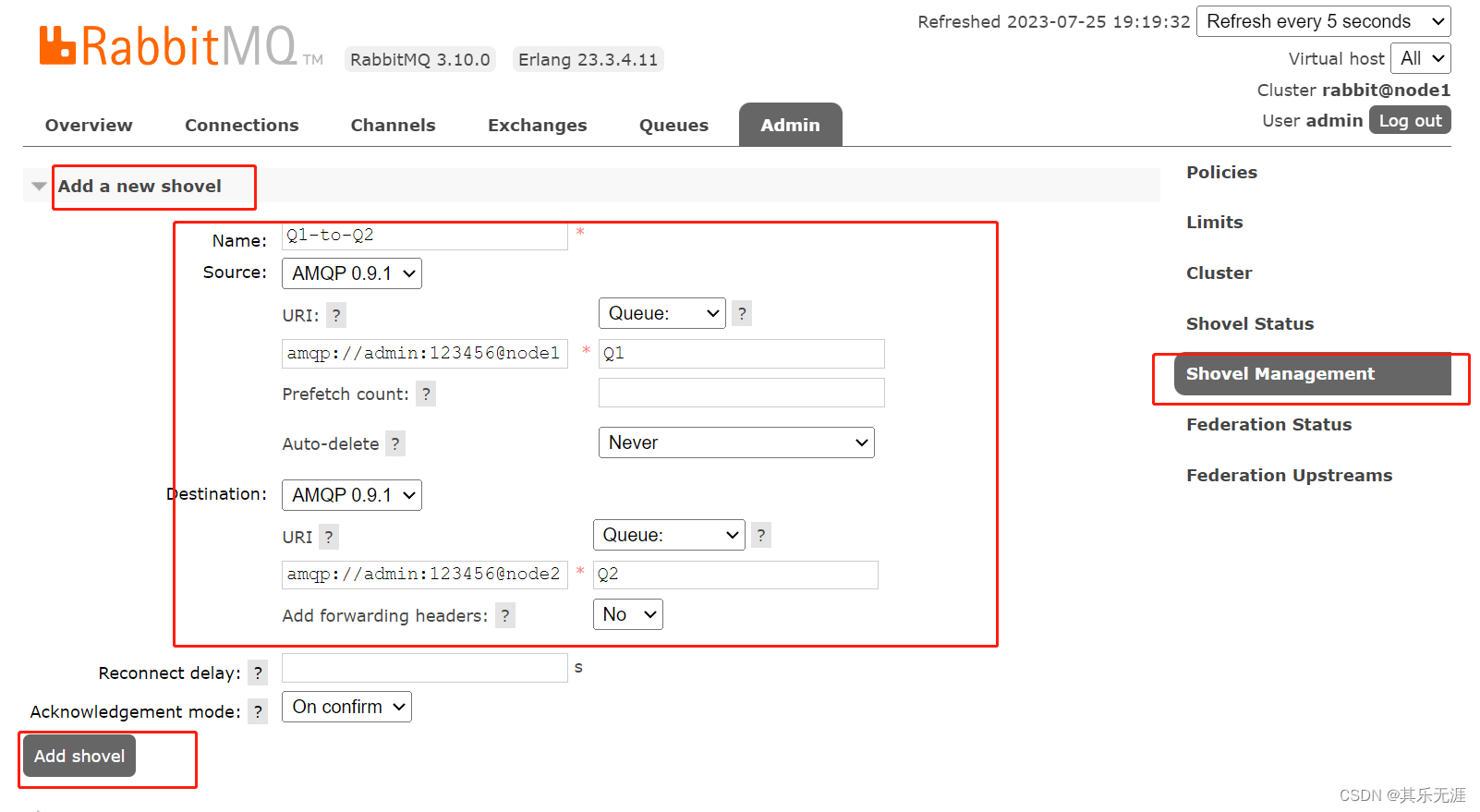Open Destination protocol AMQP 0.9.1 dropdown
This screenshot has height=812, width=1480.
352,495
